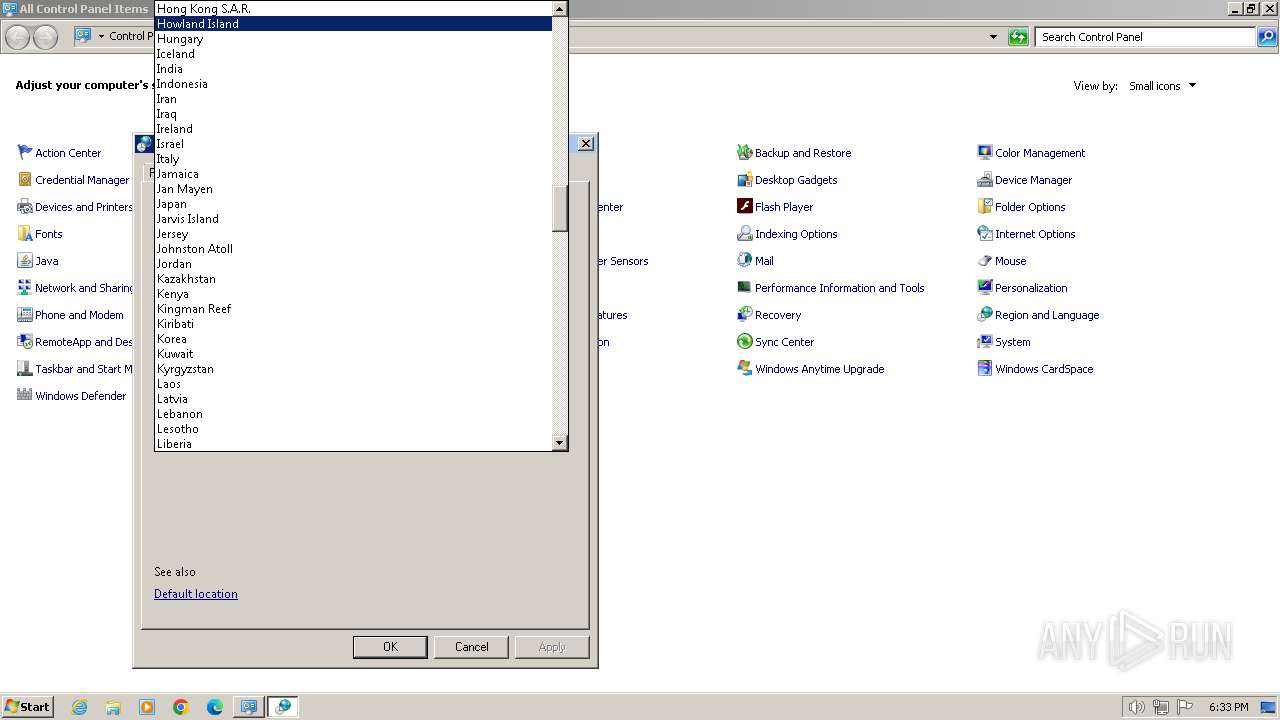Click the volume icon in system tray
1280x720 pixels.
[1136, 707]
